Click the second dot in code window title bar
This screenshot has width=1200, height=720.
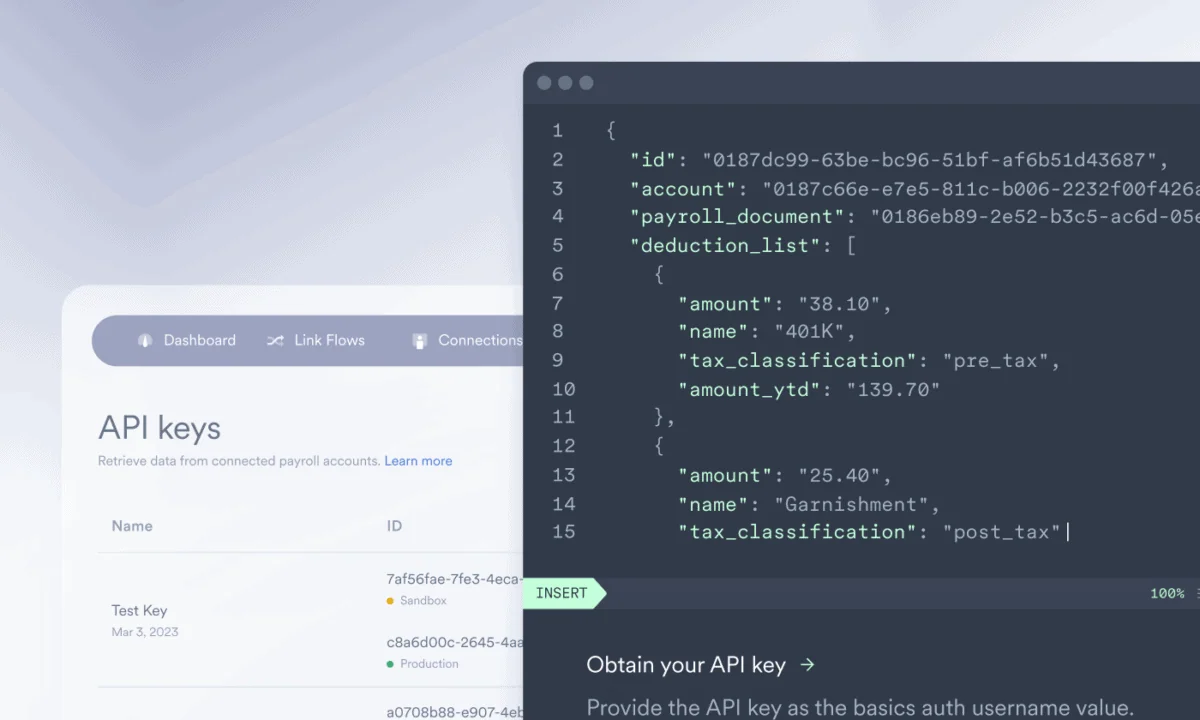pyautogui.click(x=565, y=83)
